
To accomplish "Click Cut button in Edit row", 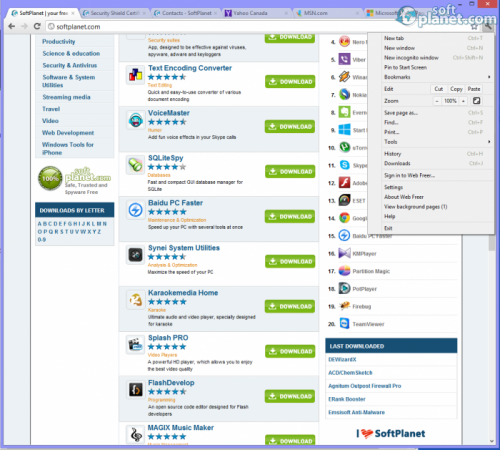I will click(439, 89).
